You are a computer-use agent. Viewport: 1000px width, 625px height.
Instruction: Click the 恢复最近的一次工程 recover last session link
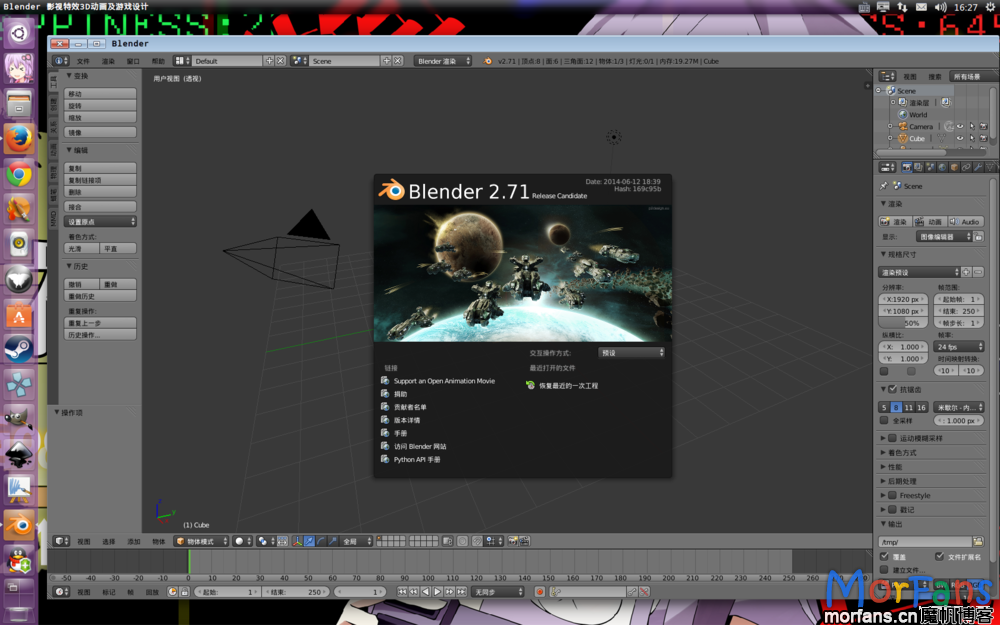pyautogui.click(x=569, y=385)
